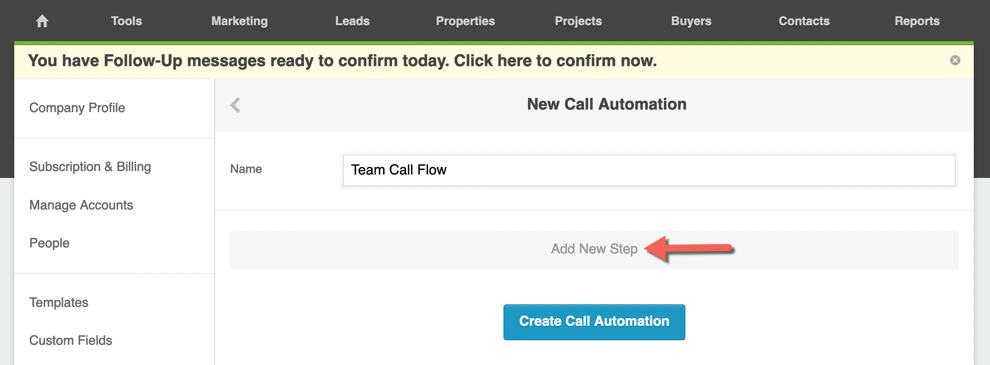Select Properties in the top navigation
Viewport: 990px width, 365px height.
pyautogui.click(x=465, y=21)
